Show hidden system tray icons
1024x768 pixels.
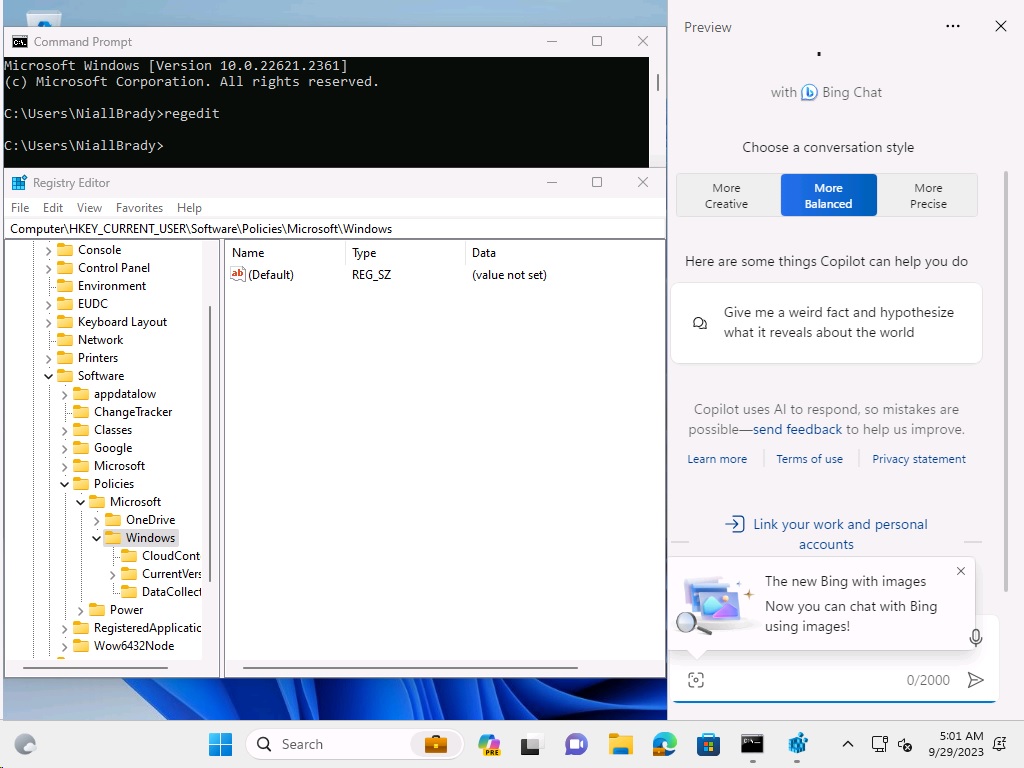point(847,744)
